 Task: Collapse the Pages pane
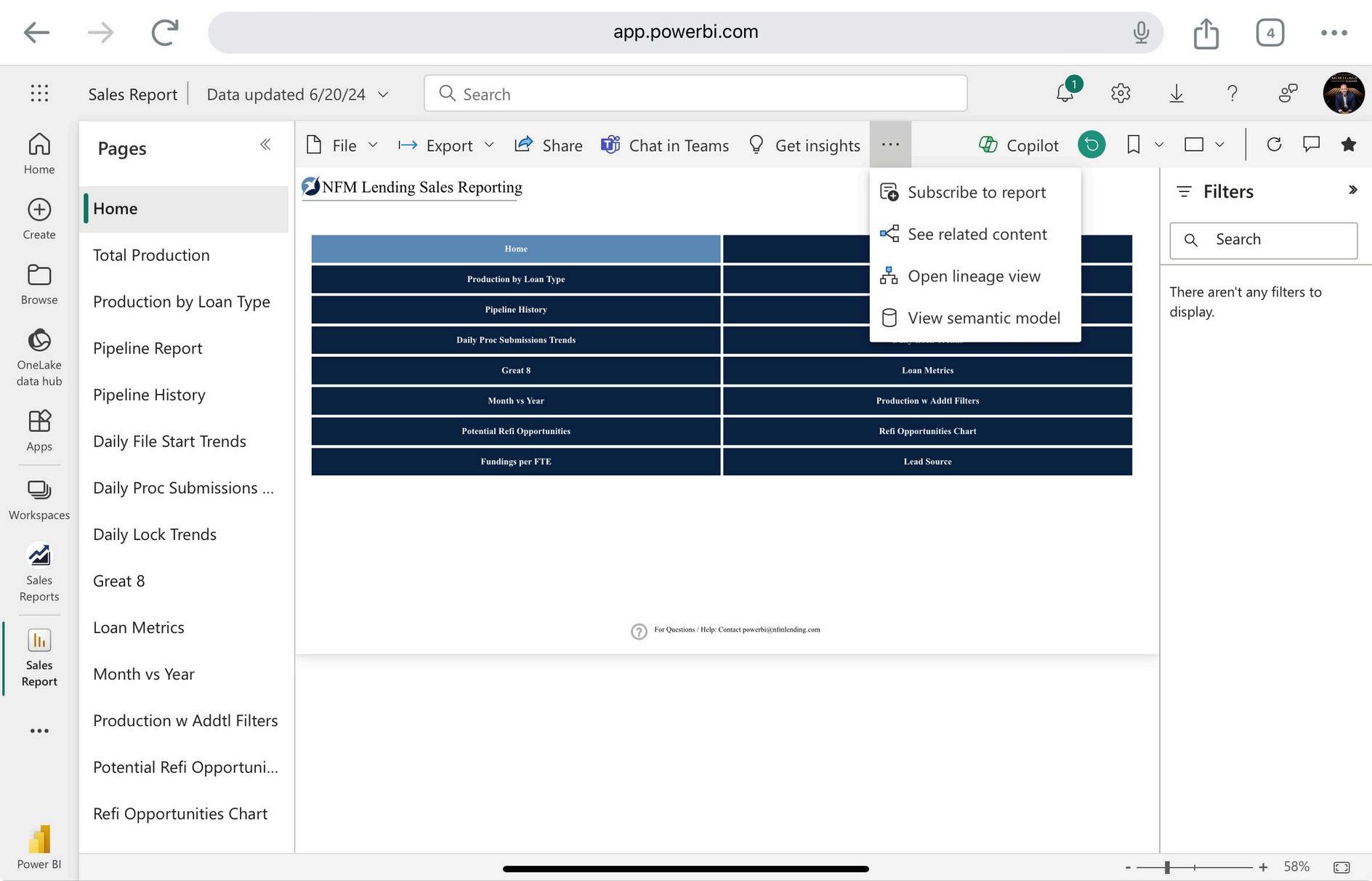tap(265, 145)
